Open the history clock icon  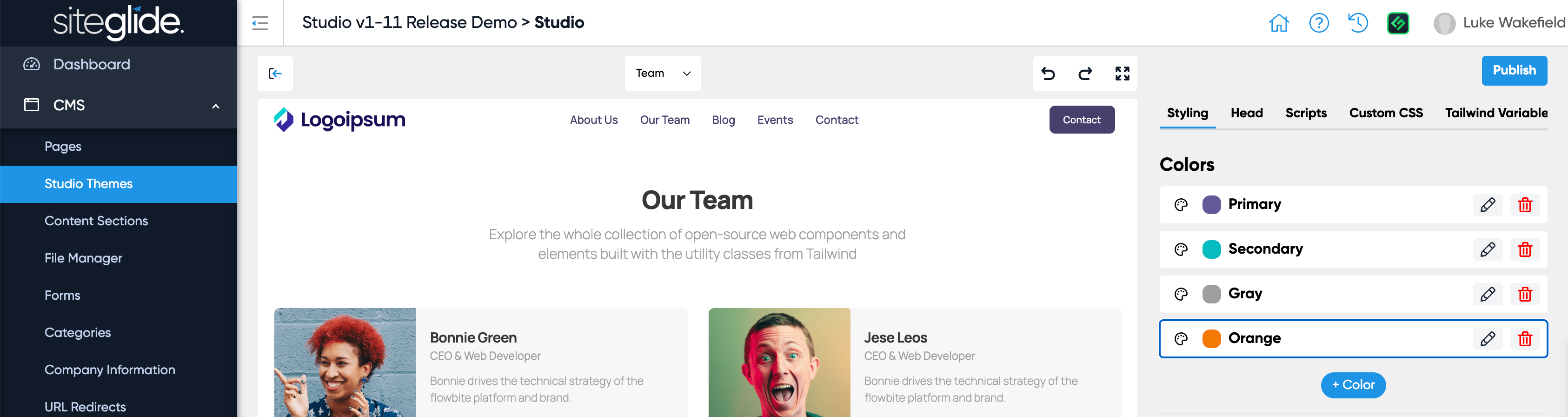click(1357, 23)
